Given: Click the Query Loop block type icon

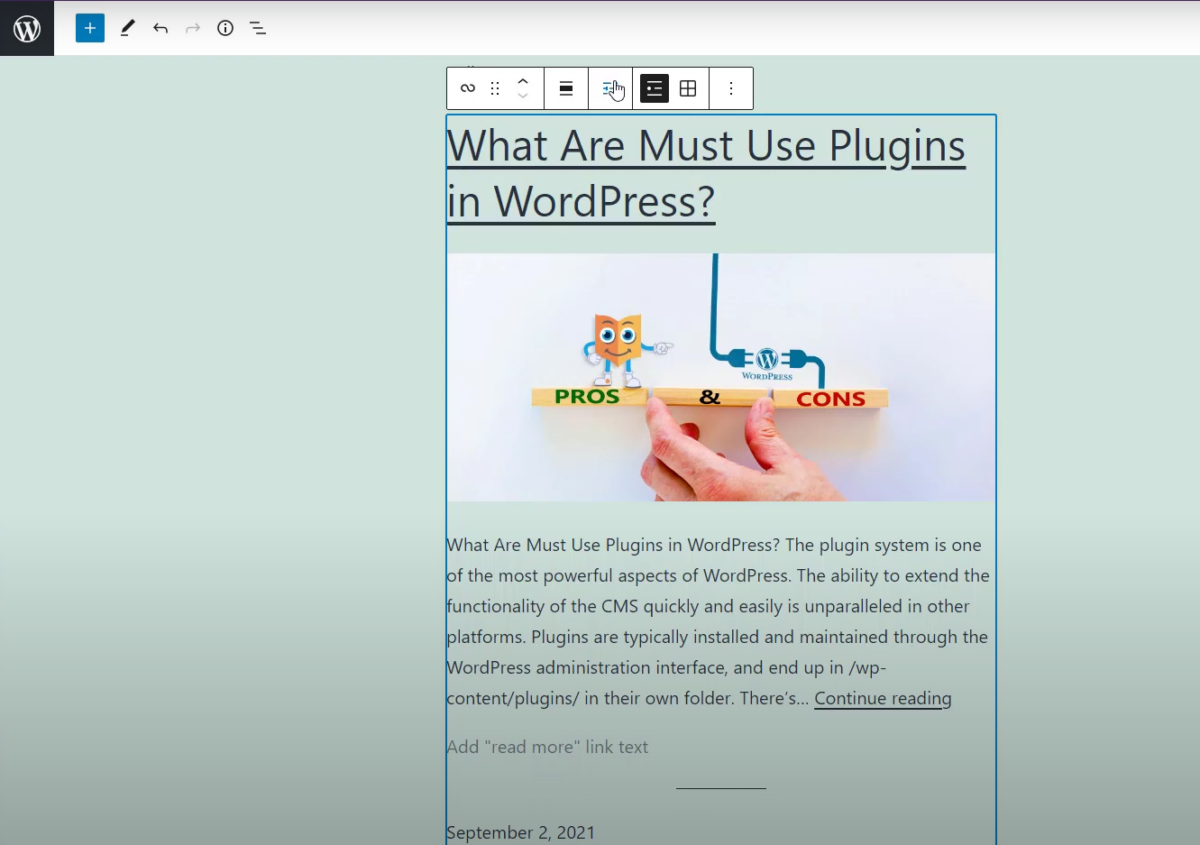Looking at the screenshot, I should [x=467, y=88].
